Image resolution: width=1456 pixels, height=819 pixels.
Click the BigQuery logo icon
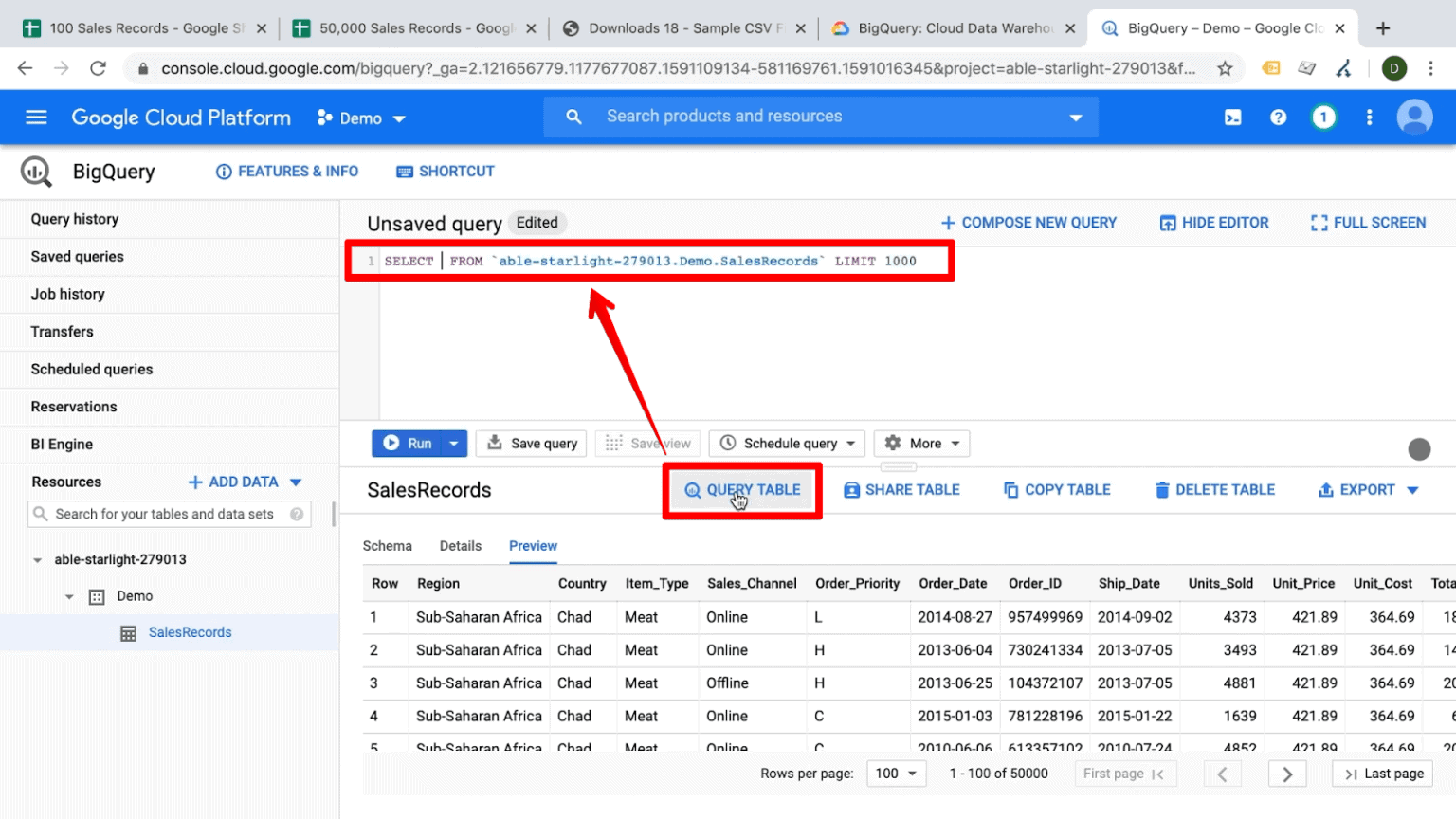(35, 172)
